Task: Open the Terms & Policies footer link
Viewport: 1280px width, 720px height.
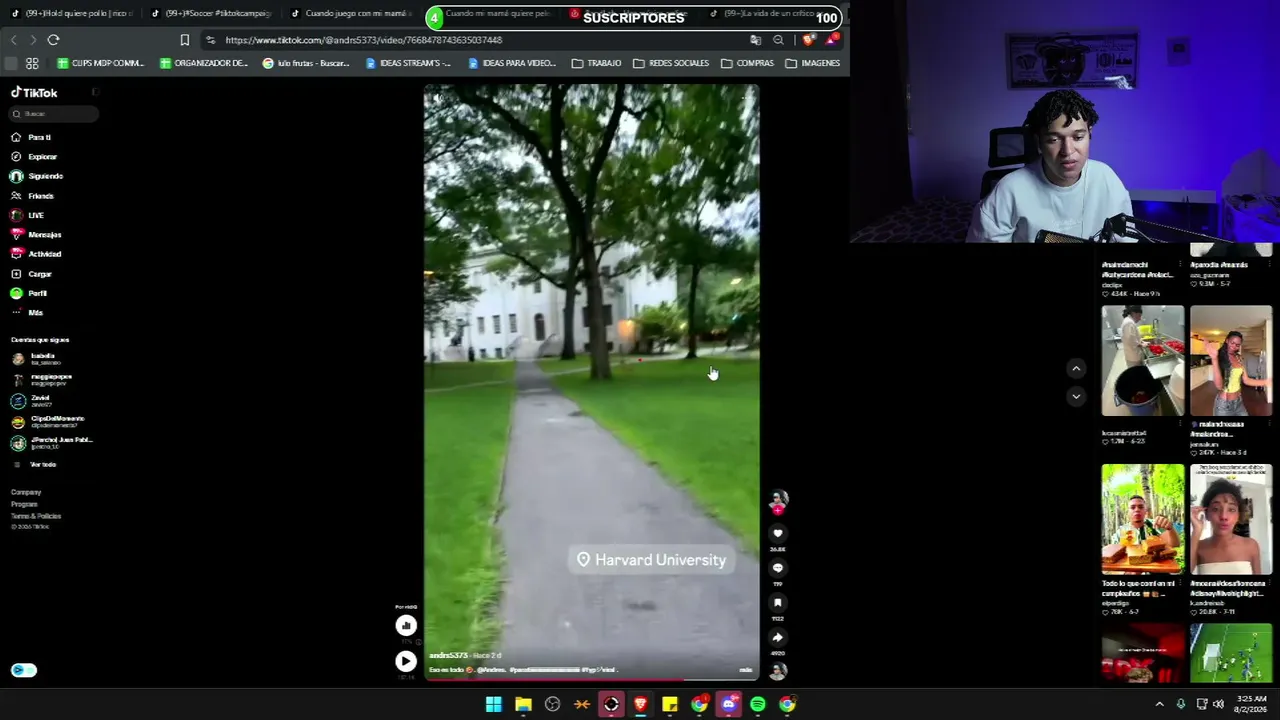Action: 36,516
